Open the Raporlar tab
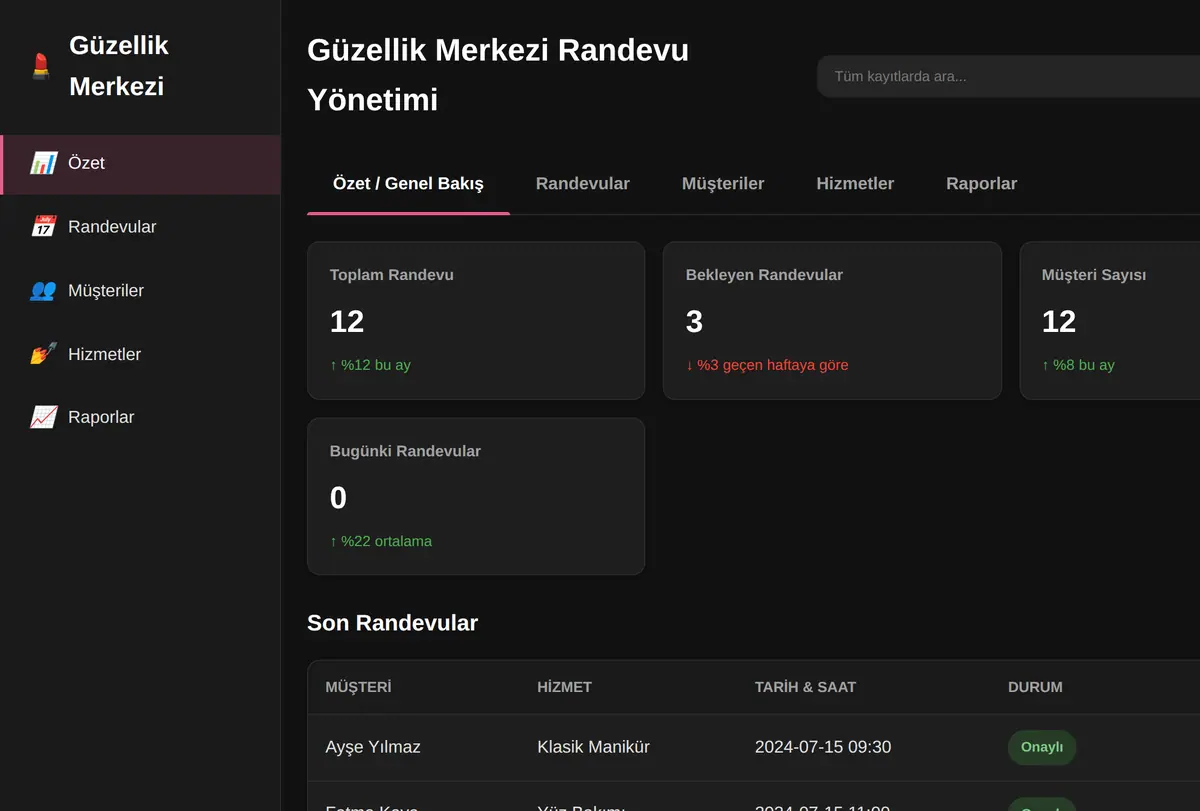 [982, 184]
